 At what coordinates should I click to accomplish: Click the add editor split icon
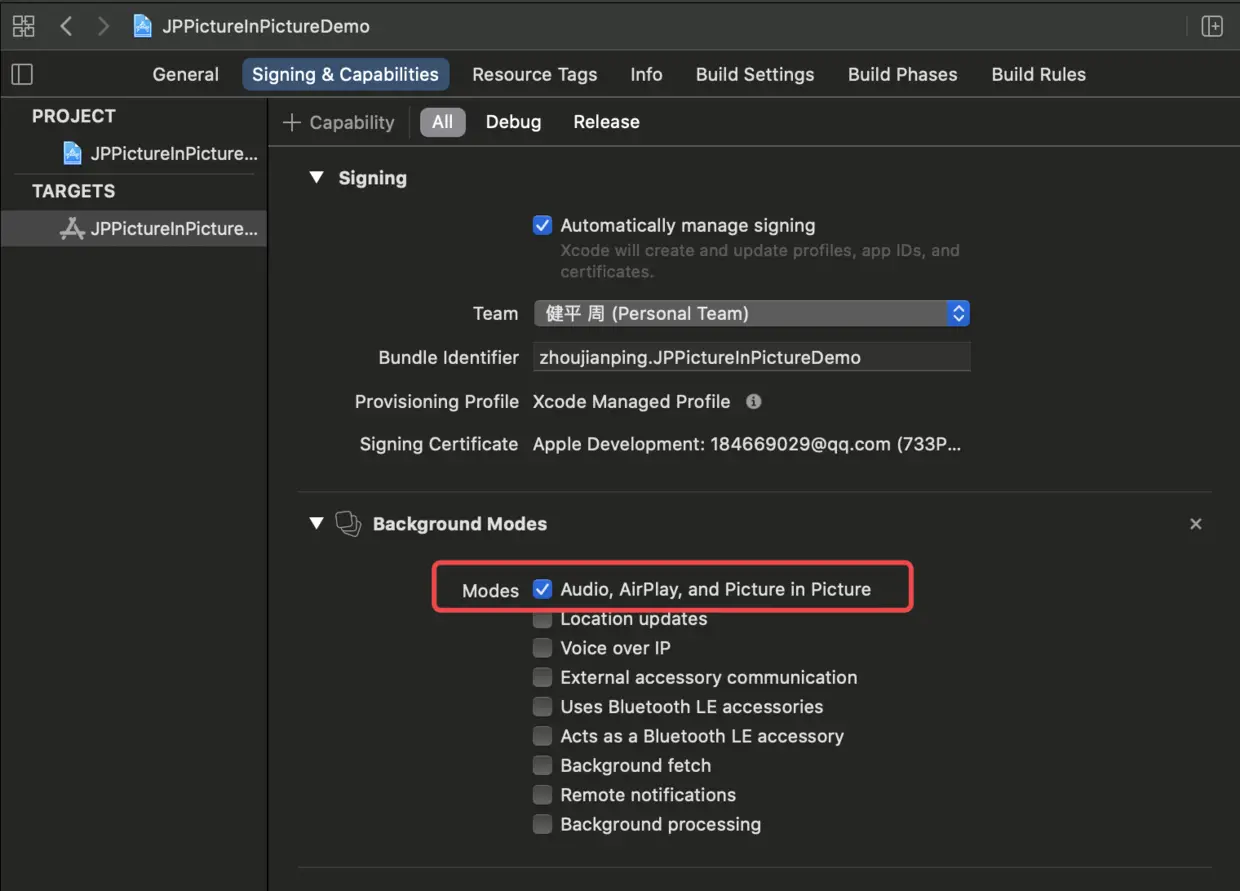point(1212,26)
